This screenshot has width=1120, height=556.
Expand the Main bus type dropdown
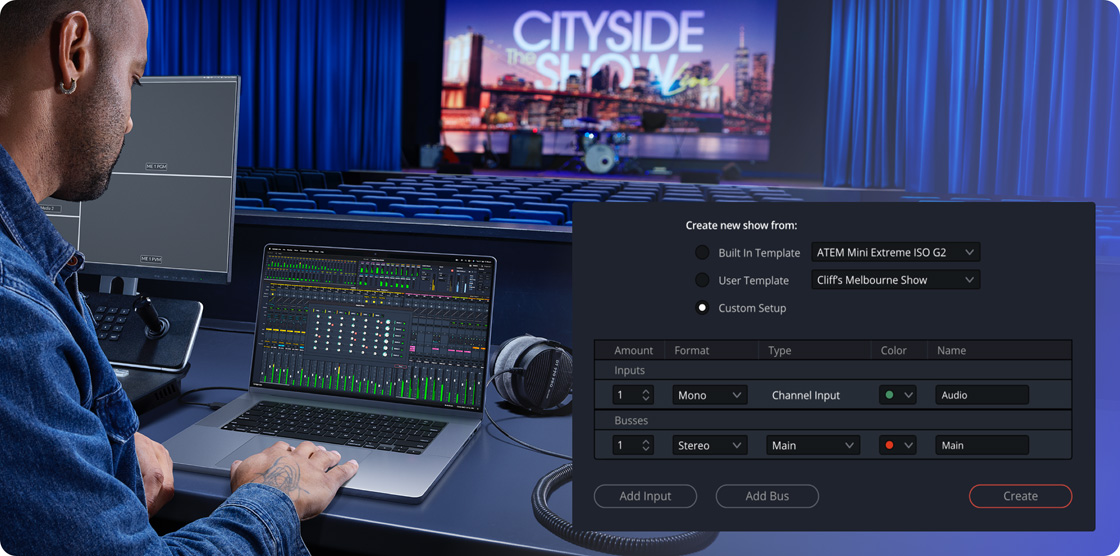tap(813, 445)
